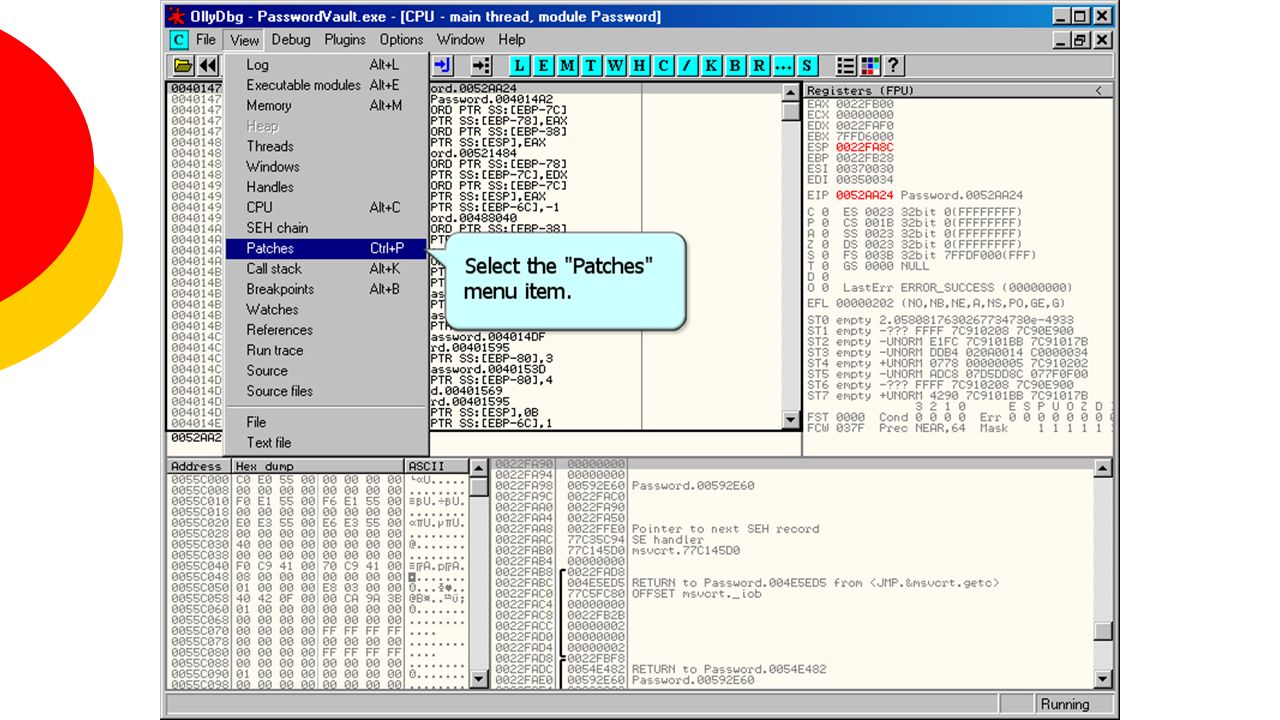The height and width of the screenshot is (720, 1280).
Task: Open the Help menu
Action: click(x=511, y=40)
